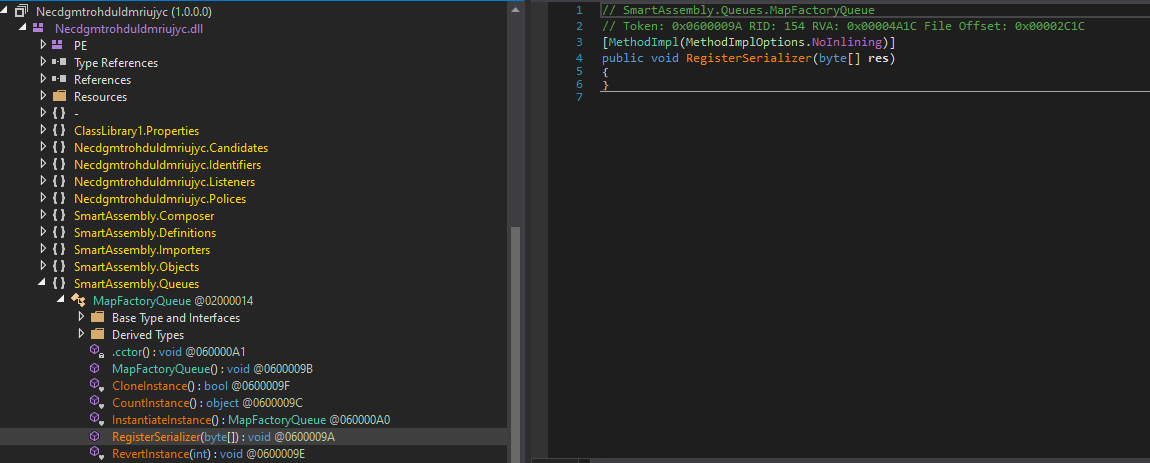Screen dimensions: 1150x463
Task: Click the CloneInstance method icon
Action: (x=96, y=385)
